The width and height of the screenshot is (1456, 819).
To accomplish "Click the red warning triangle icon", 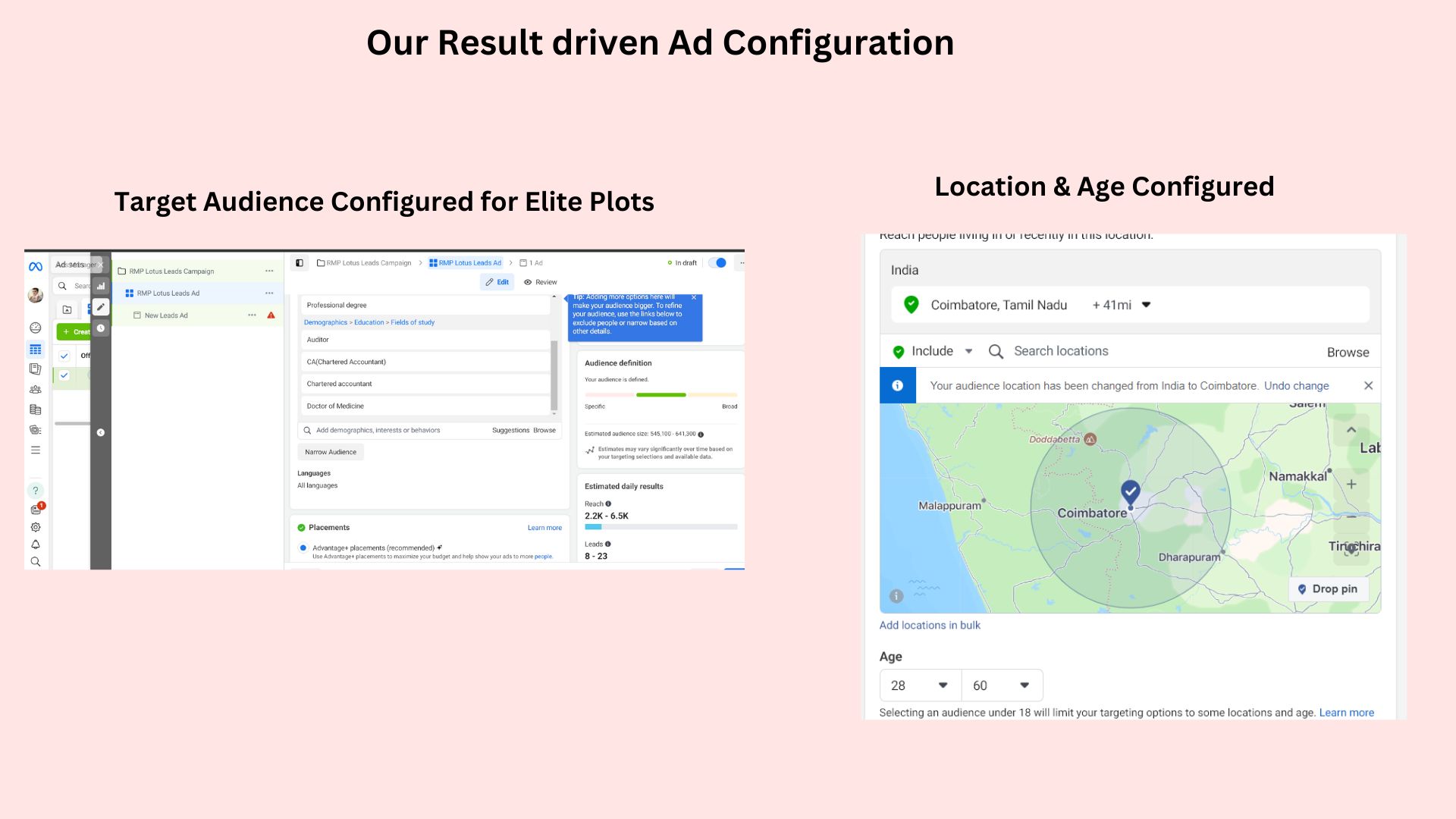I will pyautogui.click(x=271, y=315).
